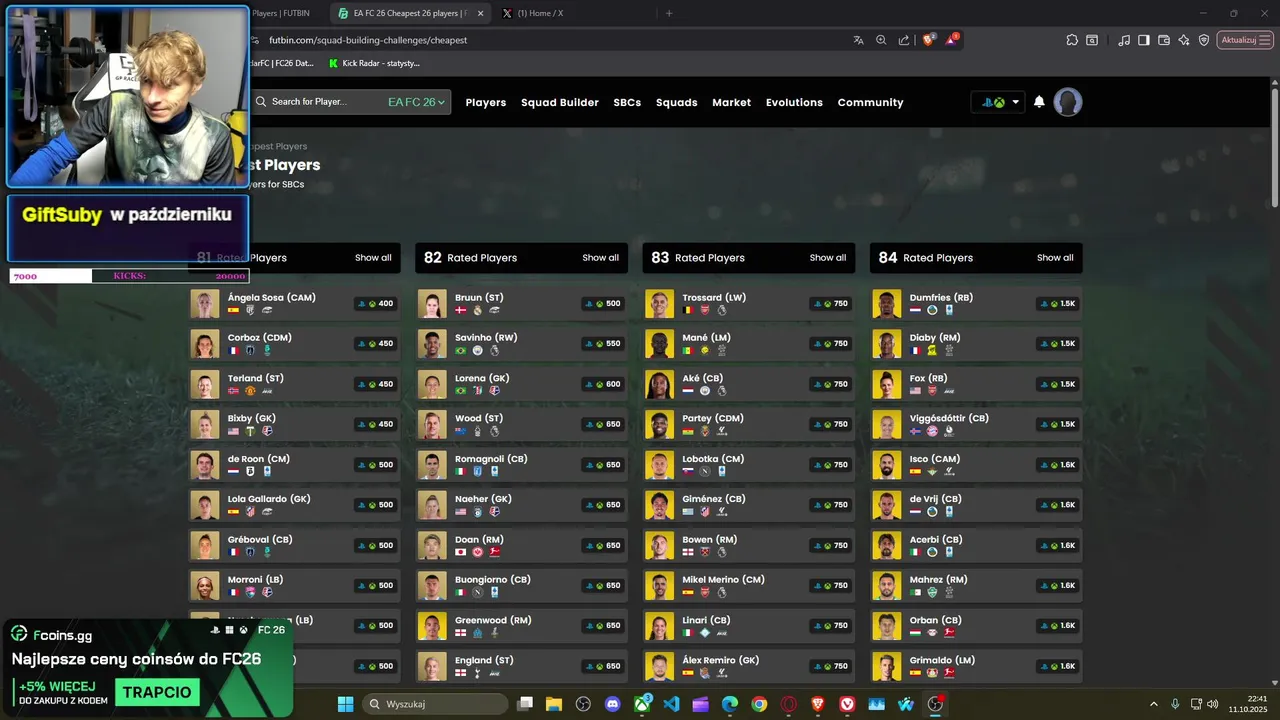
Task: Open the Aktualizuj browser menu button
Action: click(x=1243, y=40)
